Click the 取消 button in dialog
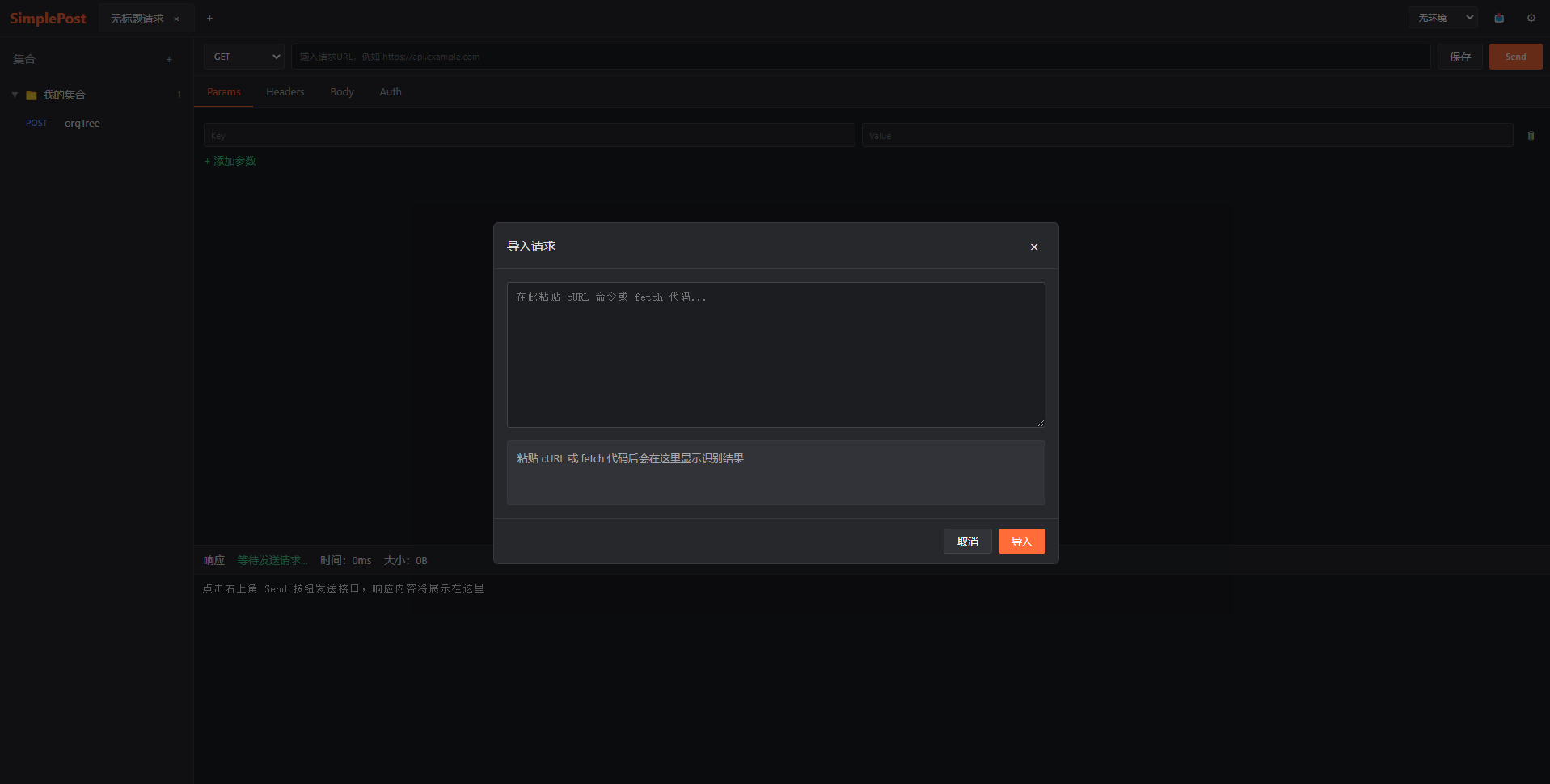 (x=968, y=542)
